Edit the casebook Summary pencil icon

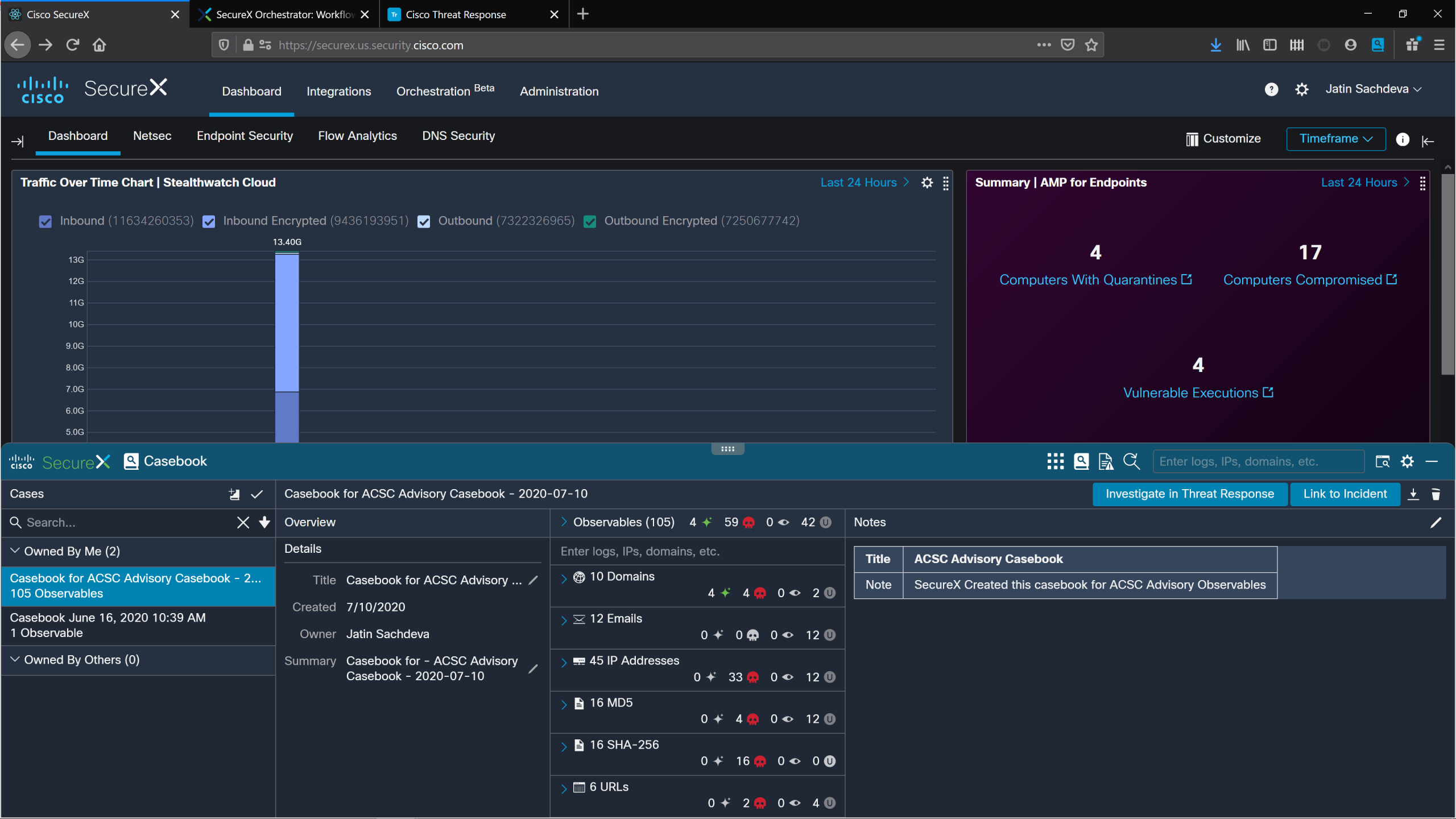click(533, 669)
